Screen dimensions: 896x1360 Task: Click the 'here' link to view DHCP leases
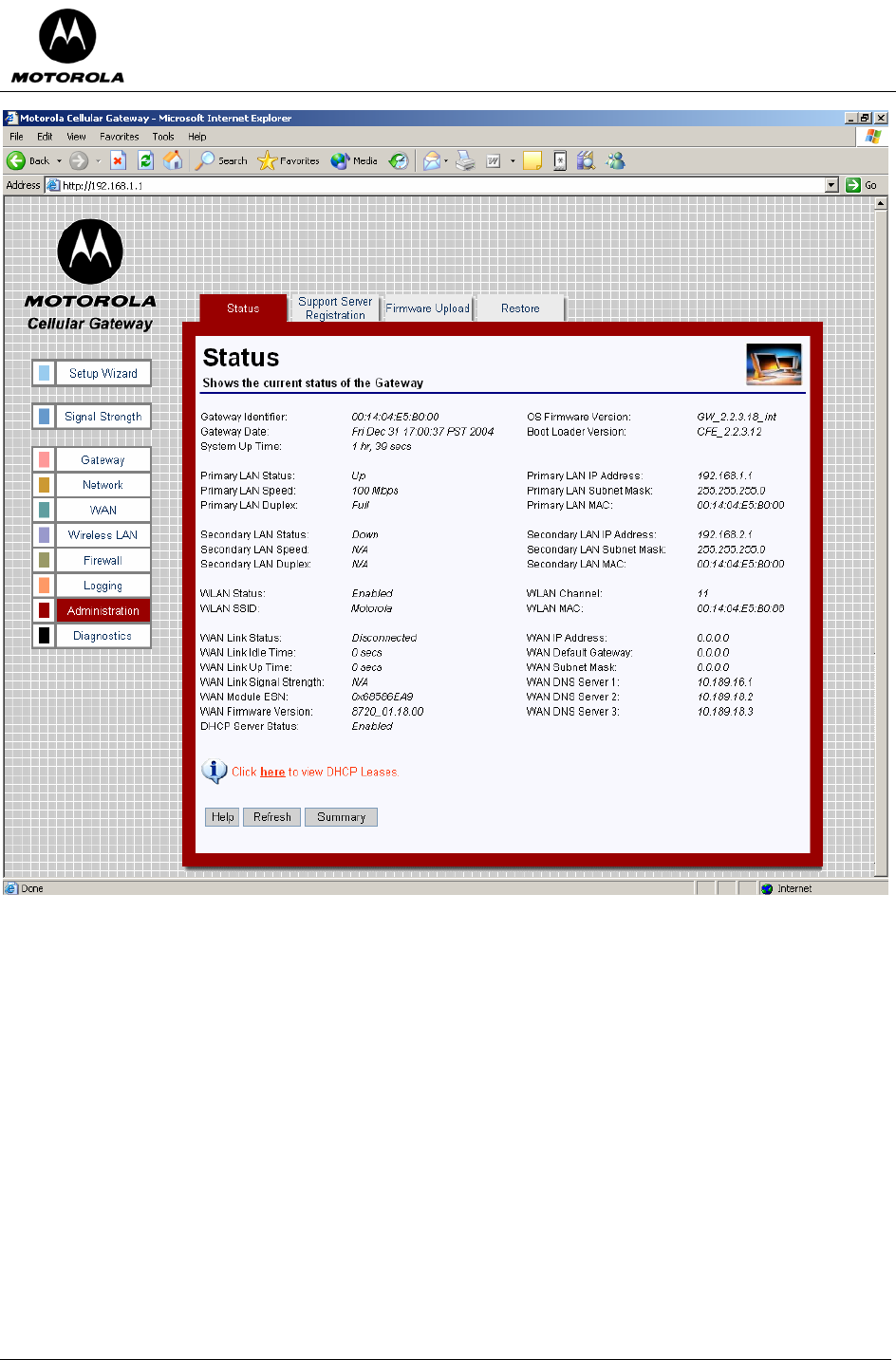click(272, 773)
